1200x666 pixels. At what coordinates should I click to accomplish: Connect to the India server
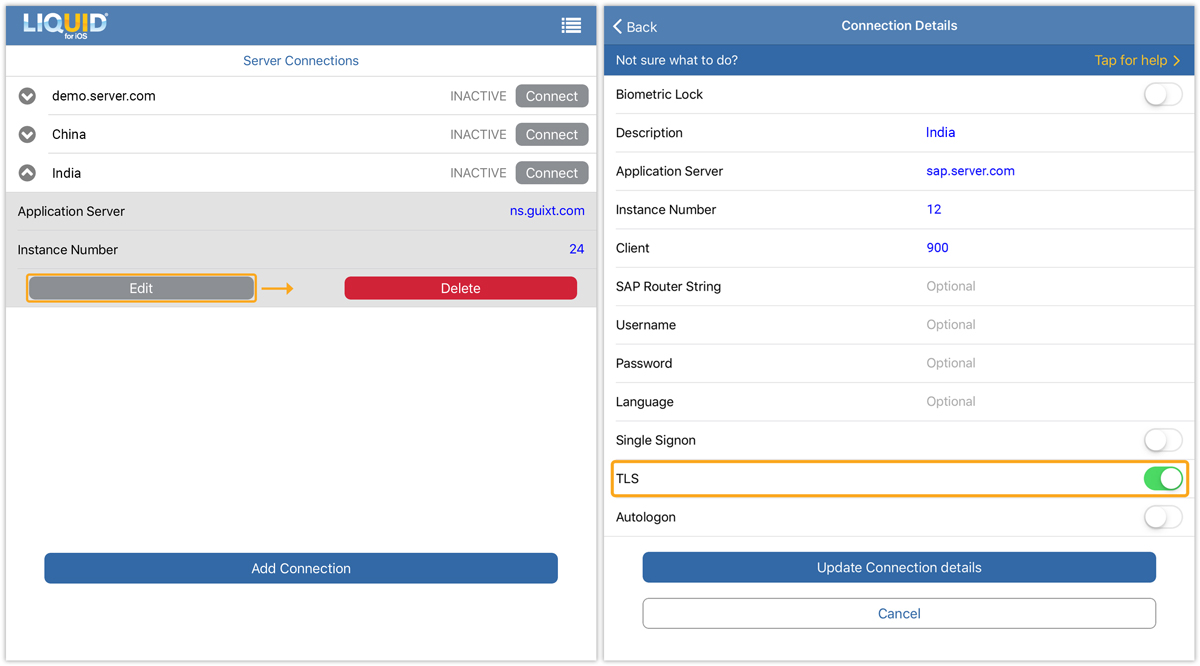pos(552,173)
